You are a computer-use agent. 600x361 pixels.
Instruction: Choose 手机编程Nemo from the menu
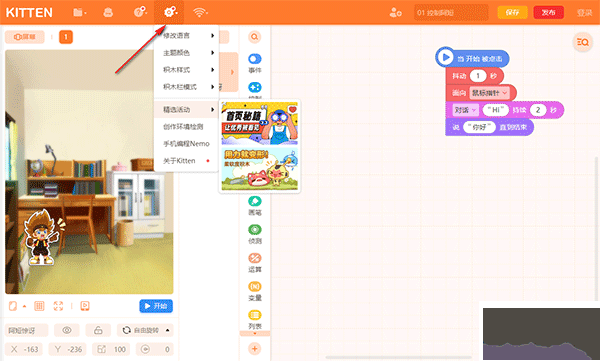click(x=186, y=144)
